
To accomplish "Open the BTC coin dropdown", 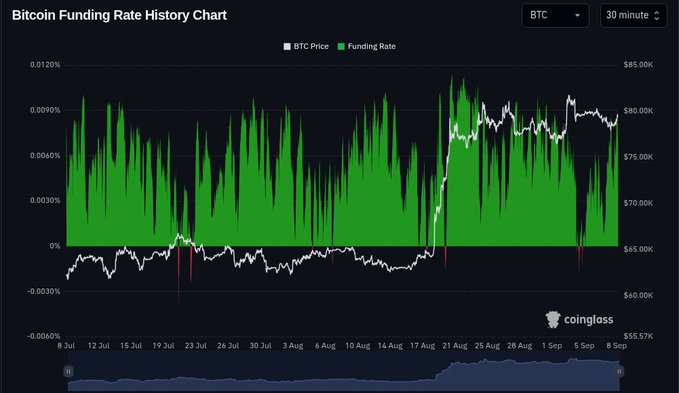I will click(x=555, y=16).
